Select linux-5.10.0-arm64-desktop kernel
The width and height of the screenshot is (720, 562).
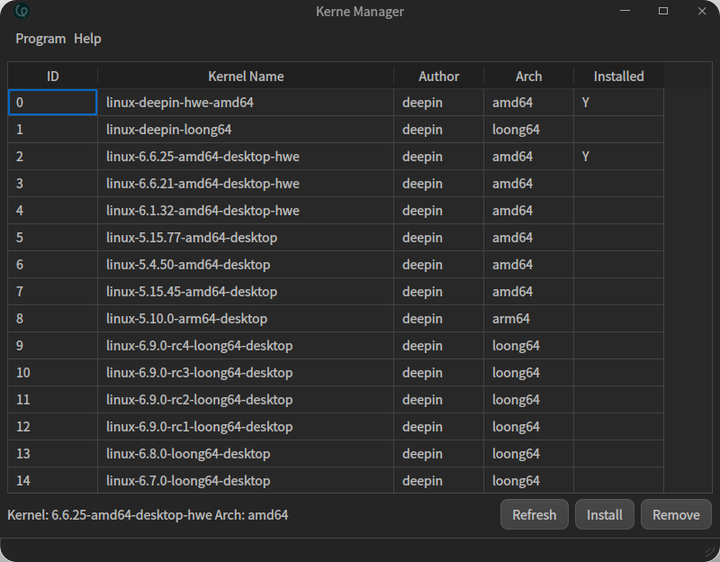click(187, 319)
